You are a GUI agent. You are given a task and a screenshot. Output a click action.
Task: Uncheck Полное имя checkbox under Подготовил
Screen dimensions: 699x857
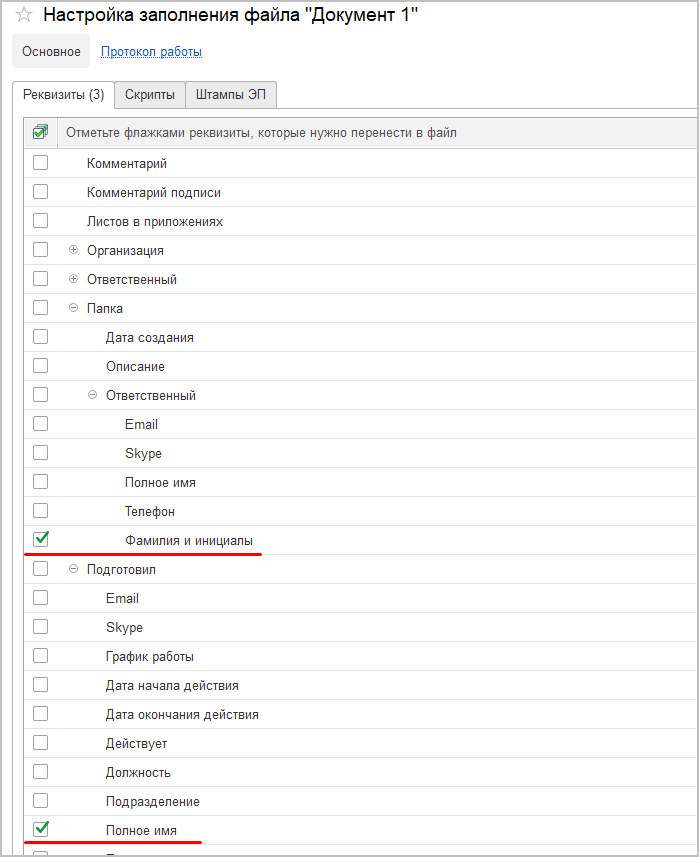coord(41,829)
